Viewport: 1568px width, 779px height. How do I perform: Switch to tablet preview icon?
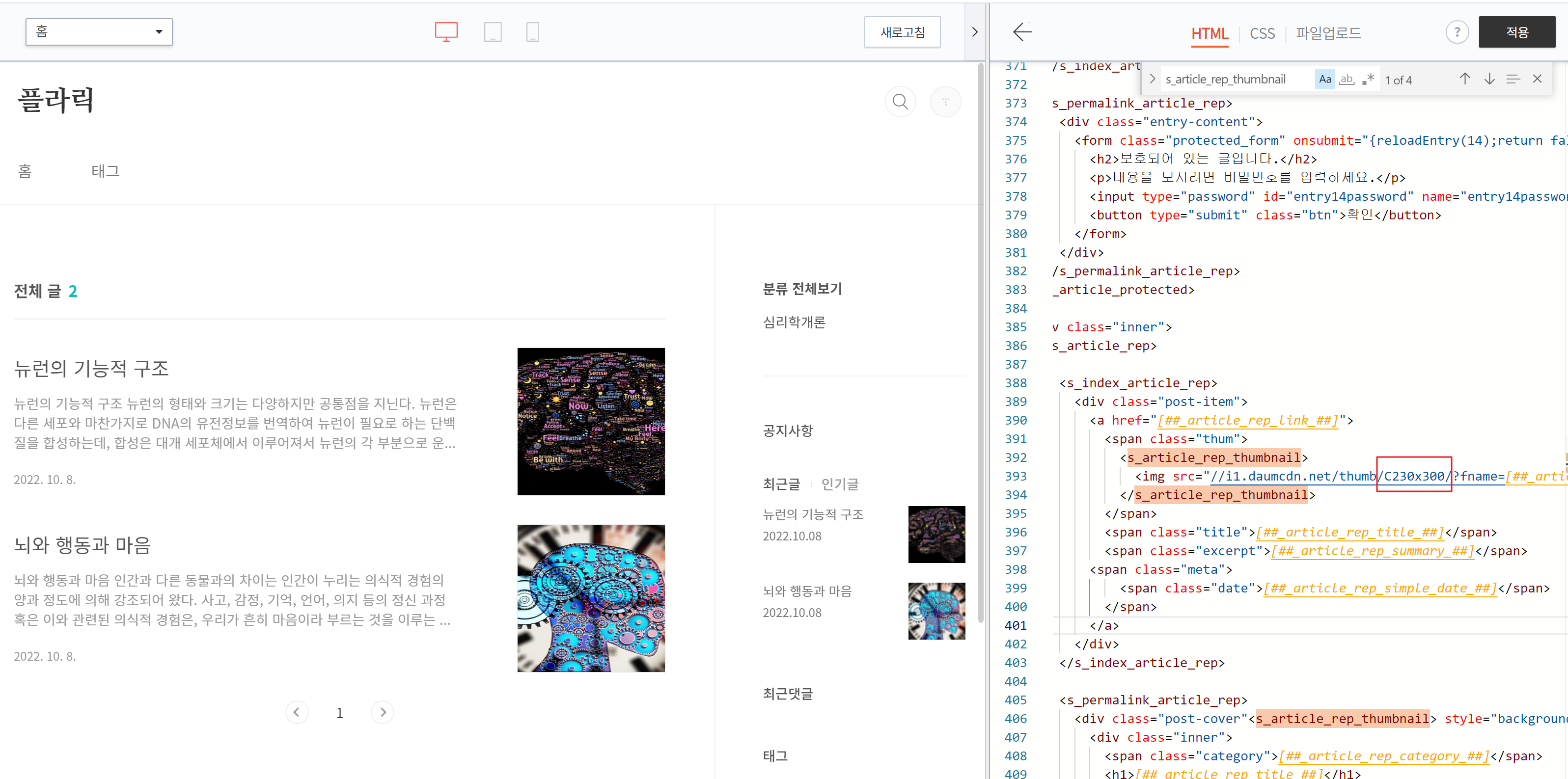[x=493, y=31]
